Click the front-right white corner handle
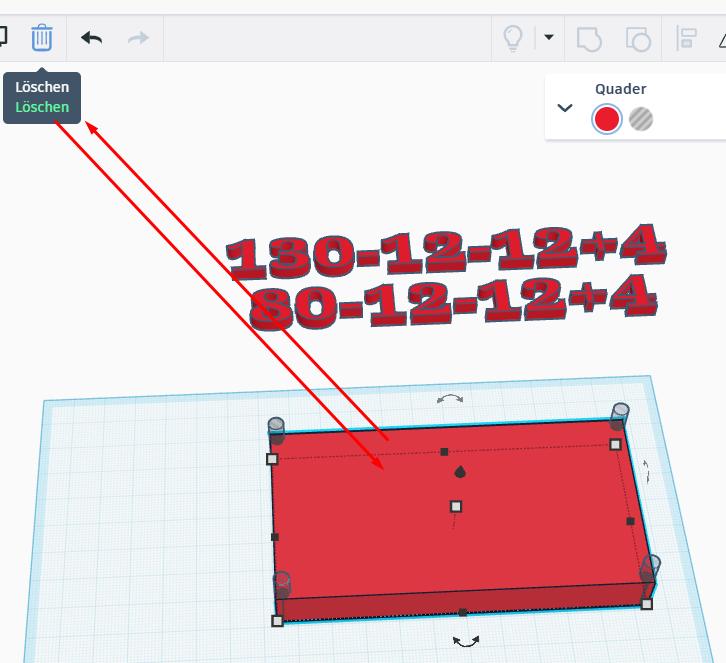This screenshot has height=663, width=726. tap(647, 604)
